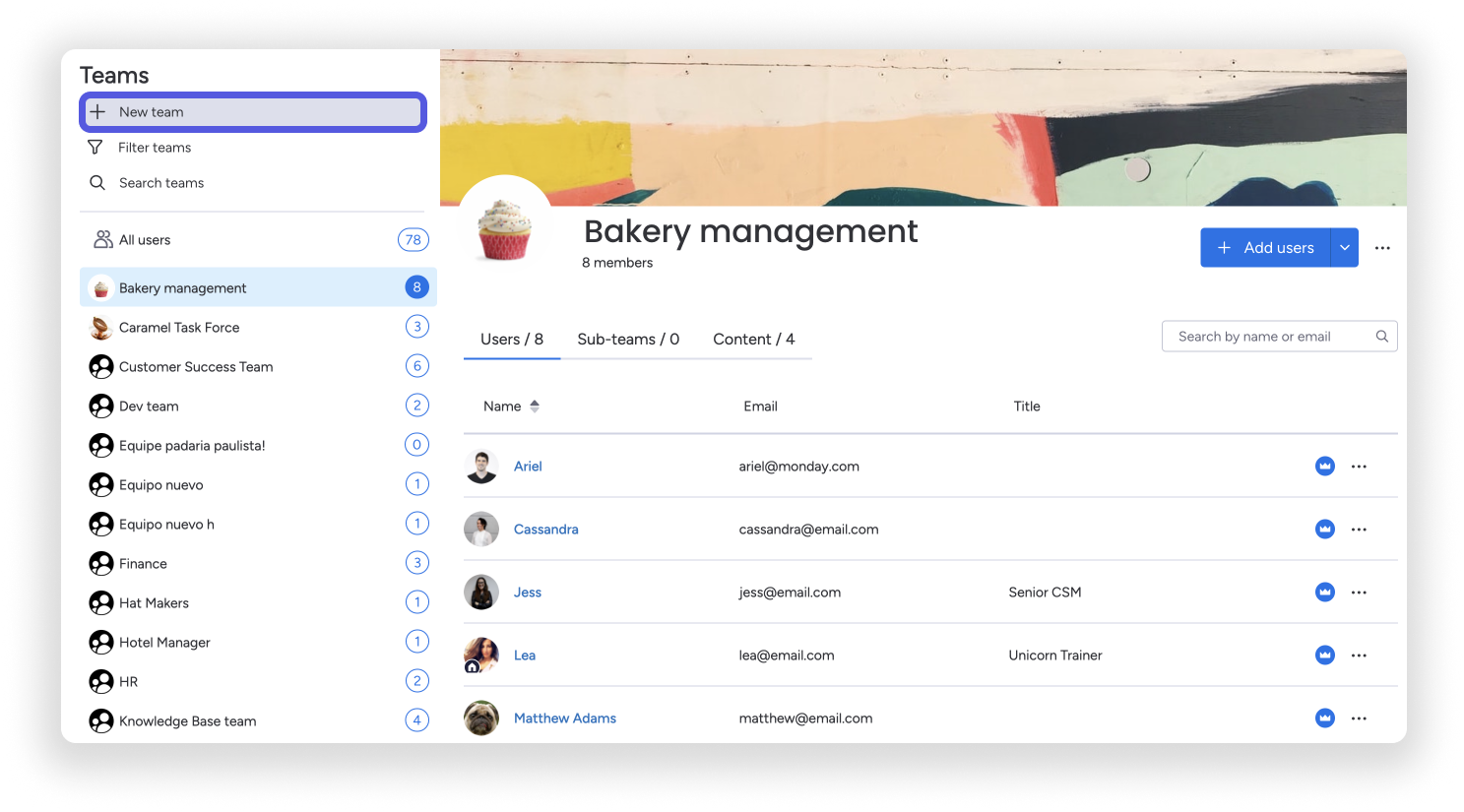Open the three-dot menu for Cassandra
The width and height of the screenshot is (1464, 812).
click(x=1360, y=530)
